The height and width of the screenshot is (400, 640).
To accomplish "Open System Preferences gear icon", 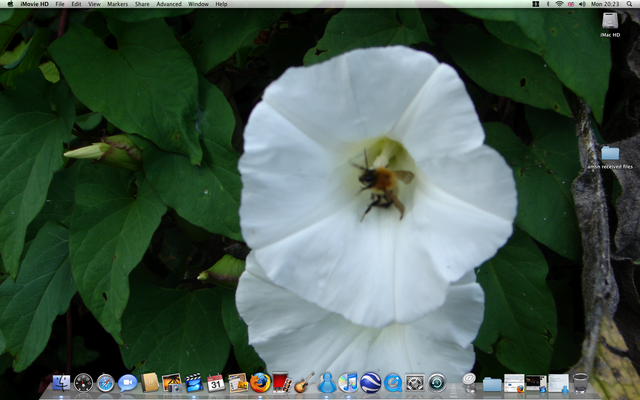I will pos(415,383).
